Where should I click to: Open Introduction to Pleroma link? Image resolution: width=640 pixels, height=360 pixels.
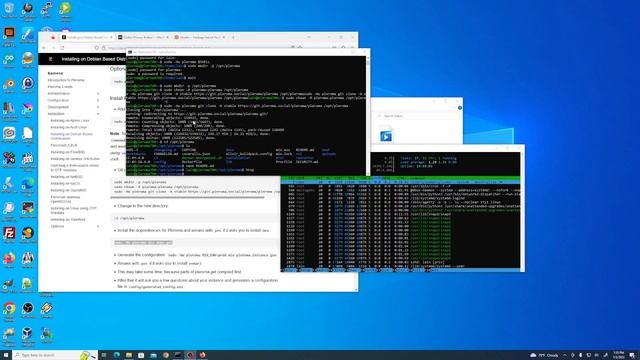(x=66, y=80)
